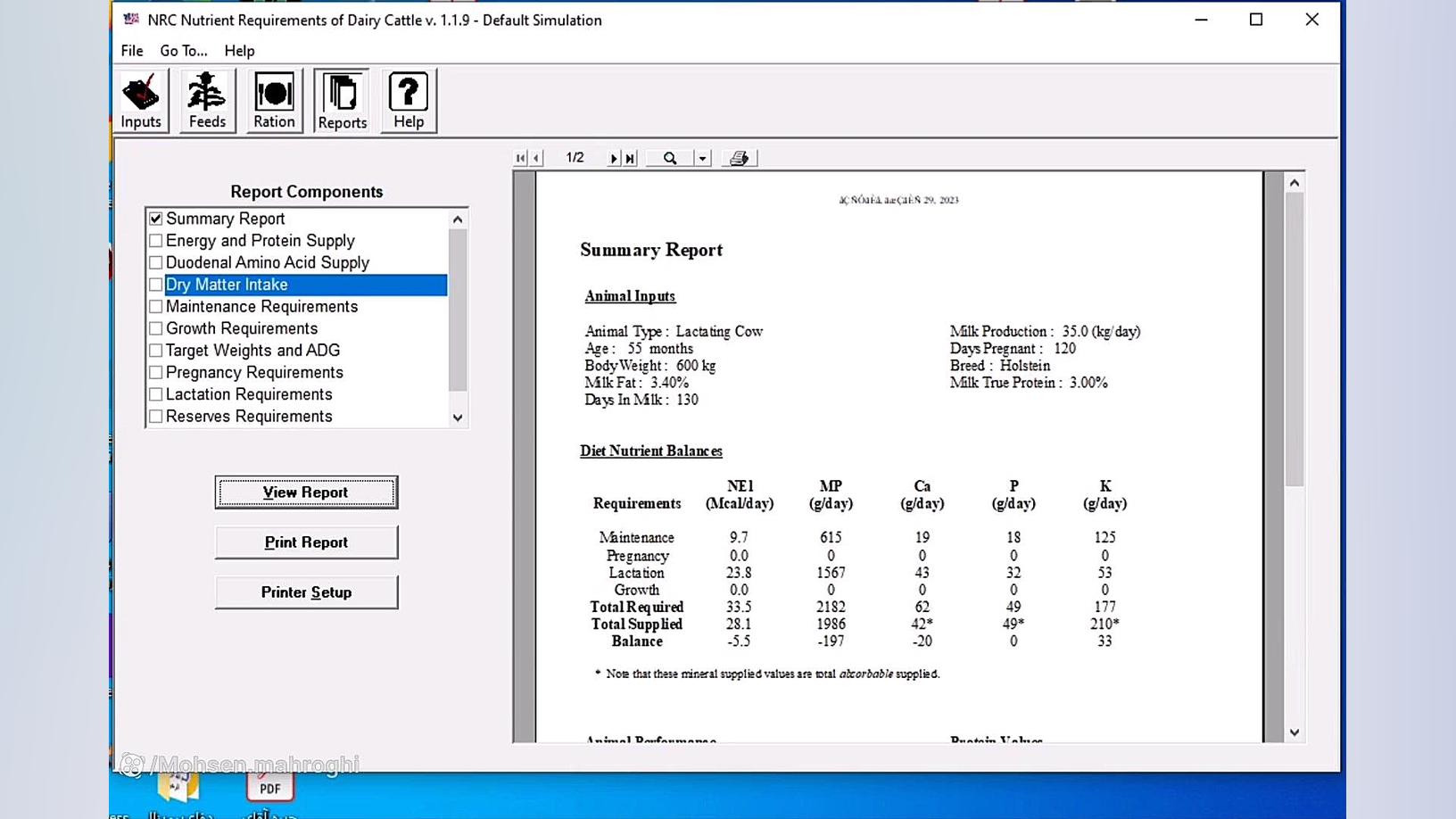
Task: Select the Summary Report list label
Action: click(x=226, y=219)
